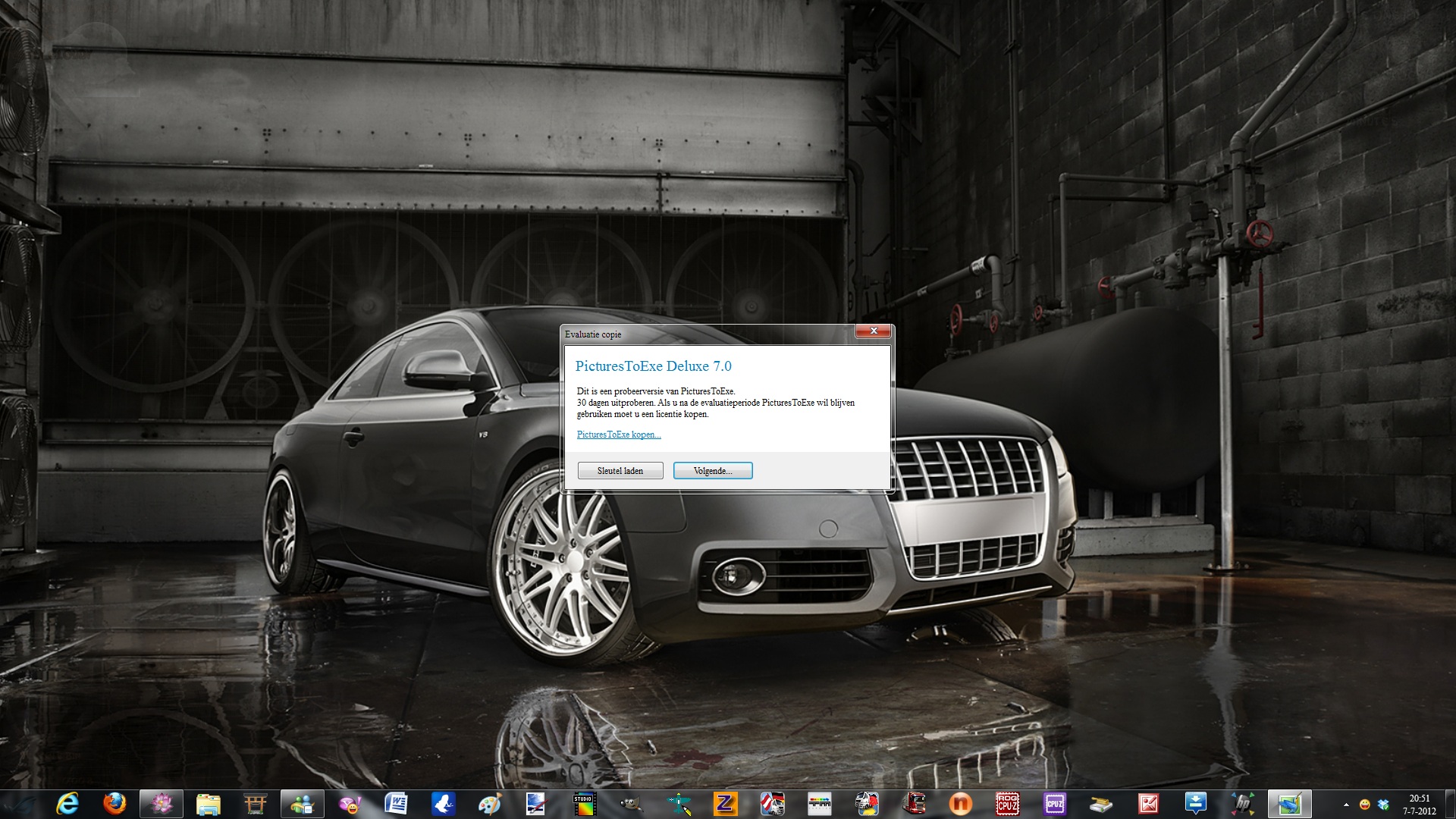Screen dimensions: 1456x819
Task: Switch to the PicturesToExe taskbar button
Action: point(1289,804)
